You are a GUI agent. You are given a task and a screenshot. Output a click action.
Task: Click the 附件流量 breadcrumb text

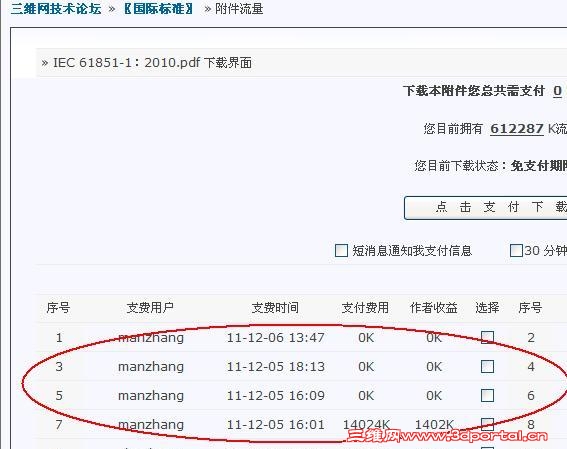tap(239, 9)
